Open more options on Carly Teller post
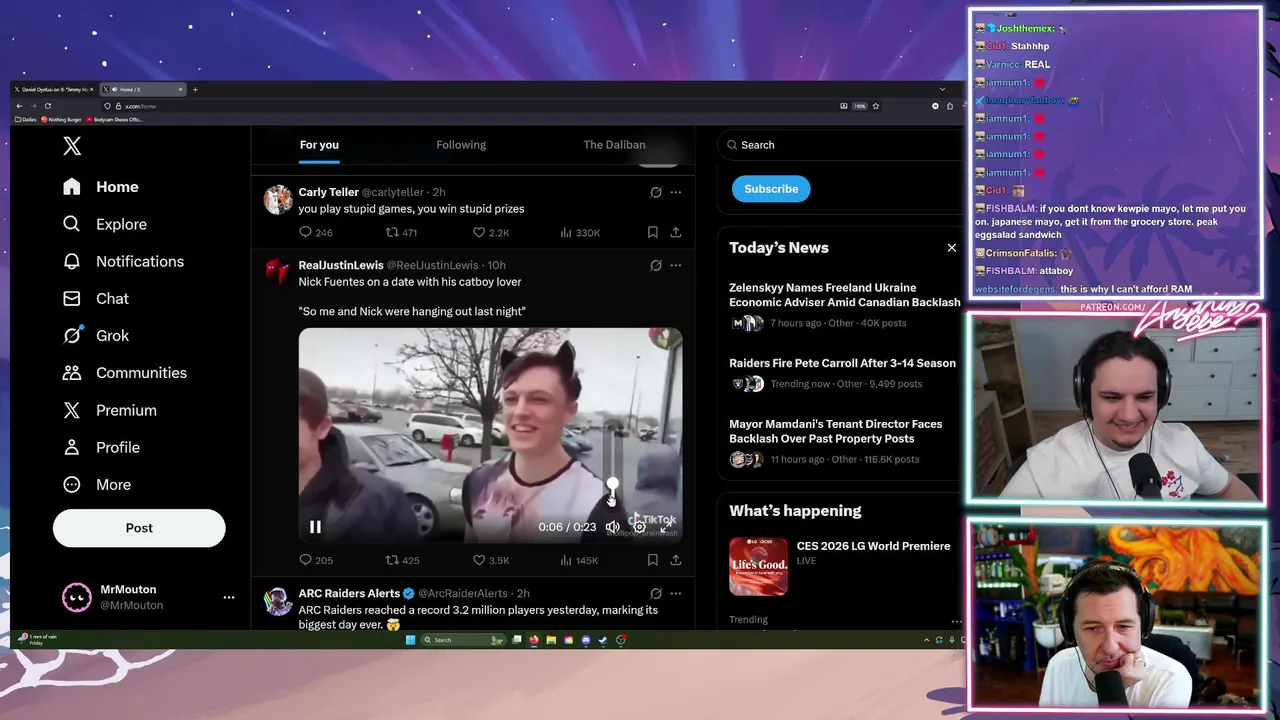This screenshot has width=1280, height=720. [676, 192]
